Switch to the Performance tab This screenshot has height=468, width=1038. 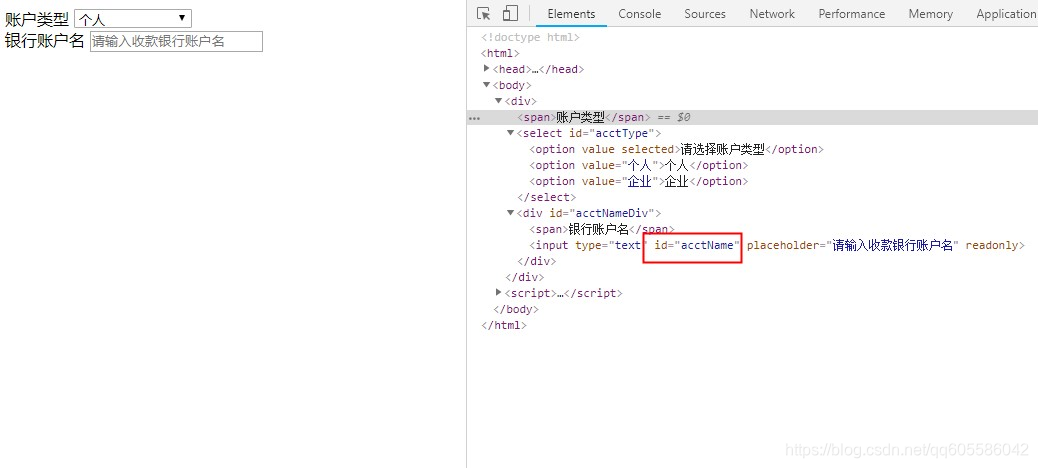click(x=851, y=14)
